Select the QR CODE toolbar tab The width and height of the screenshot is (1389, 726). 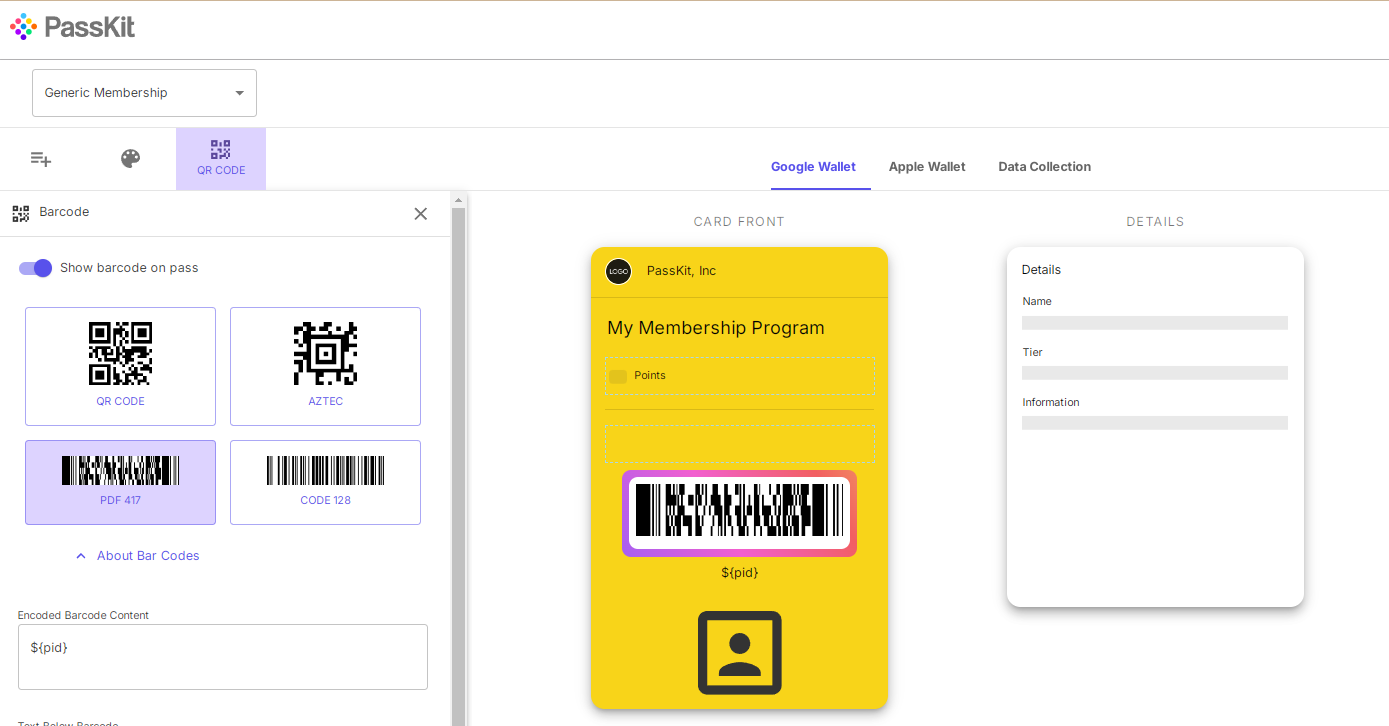click(221, 158)
